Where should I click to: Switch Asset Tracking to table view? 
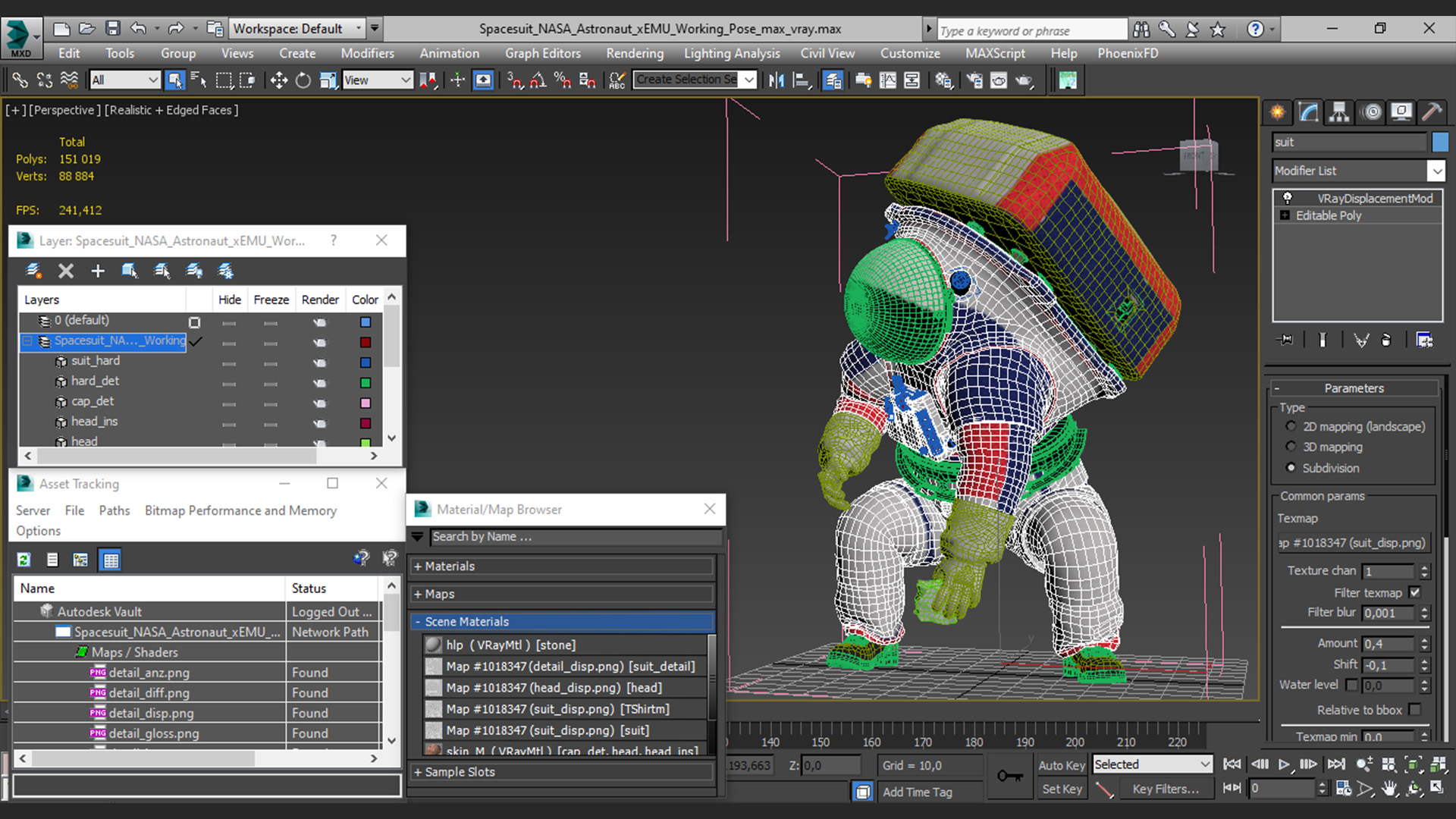point(111,560)
